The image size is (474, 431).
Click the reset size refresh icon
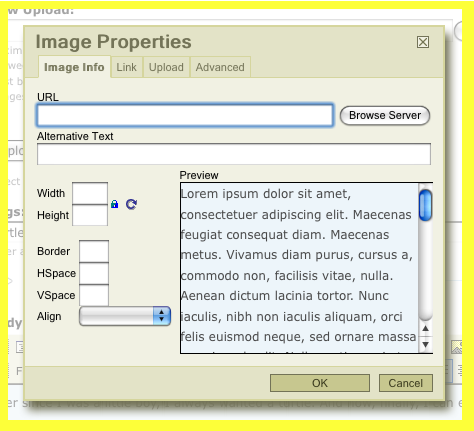(x=131, y=204)
